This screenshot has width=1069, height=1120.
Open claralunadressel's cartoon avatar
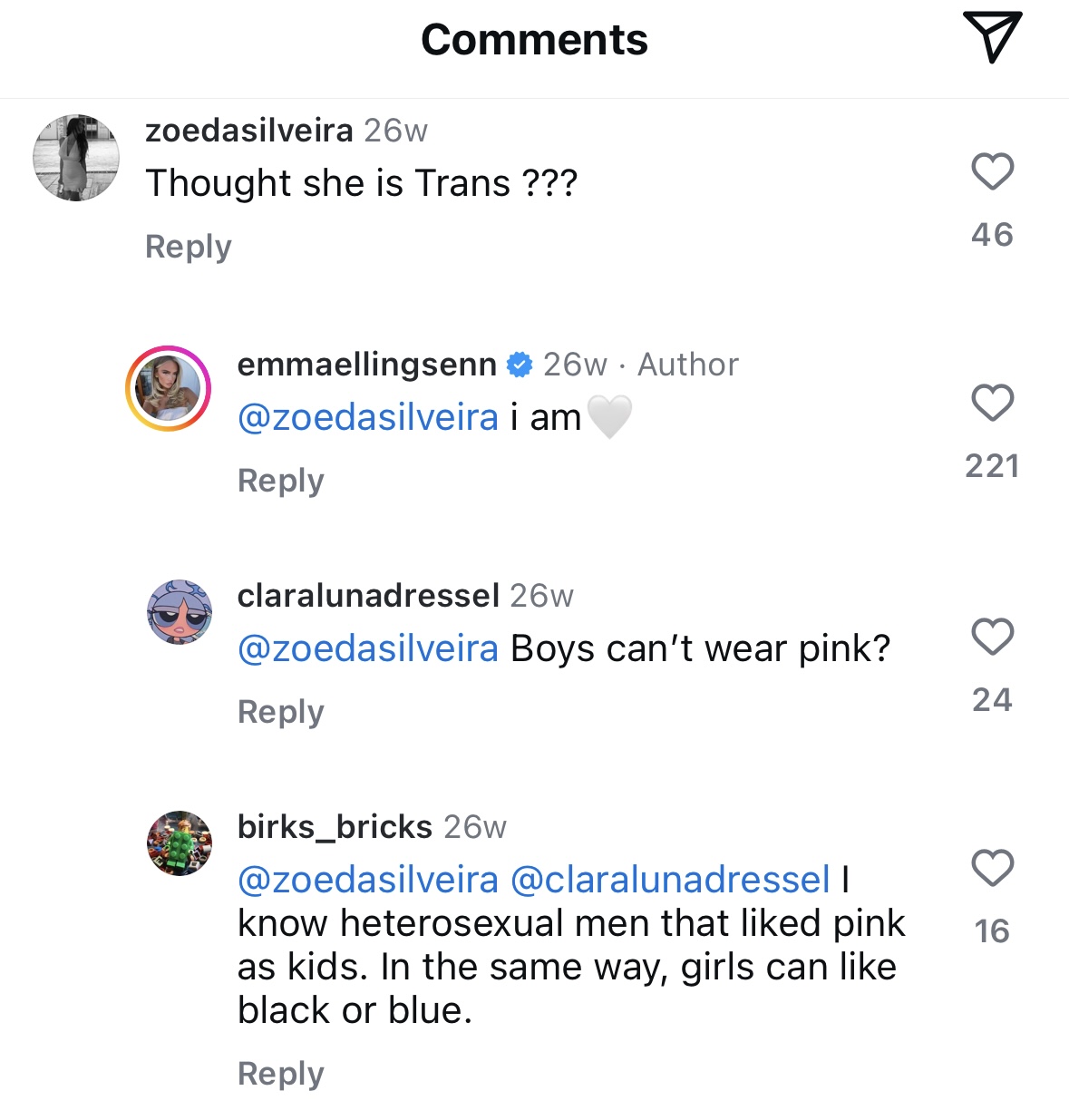[x=180, y=612]
